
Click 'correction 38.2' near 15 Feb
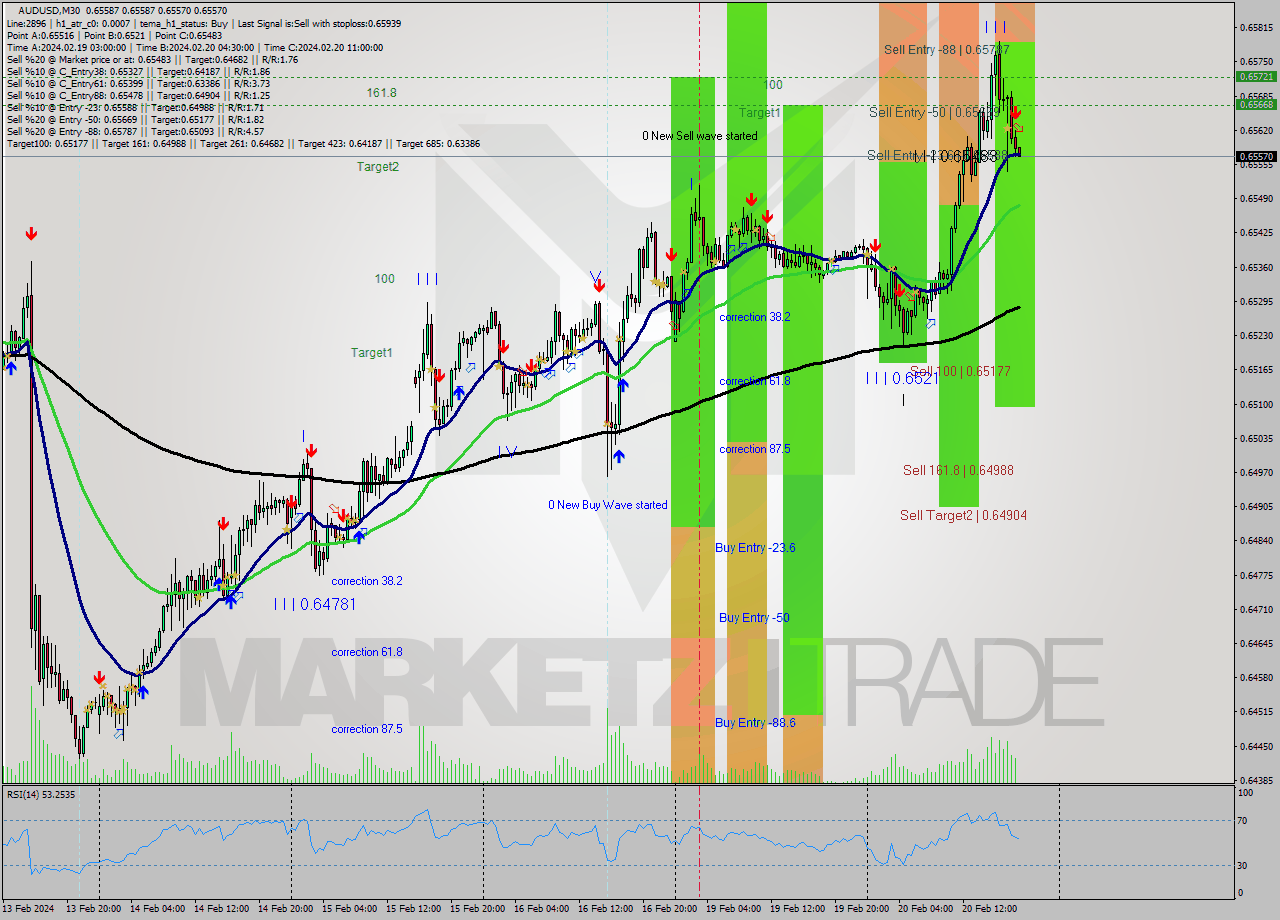367,581
